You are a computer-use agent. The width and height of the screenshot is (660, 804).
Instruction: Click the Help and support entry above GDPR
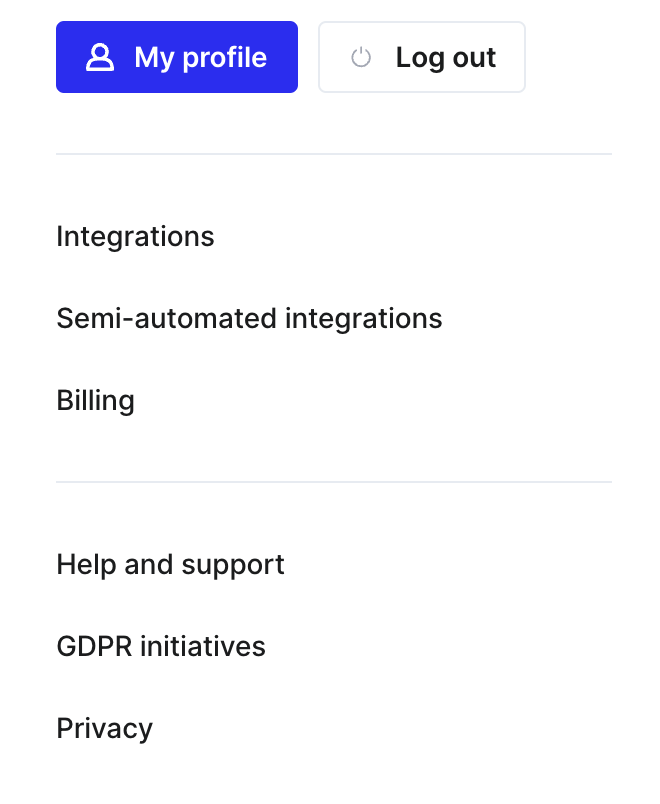[170, 565]
